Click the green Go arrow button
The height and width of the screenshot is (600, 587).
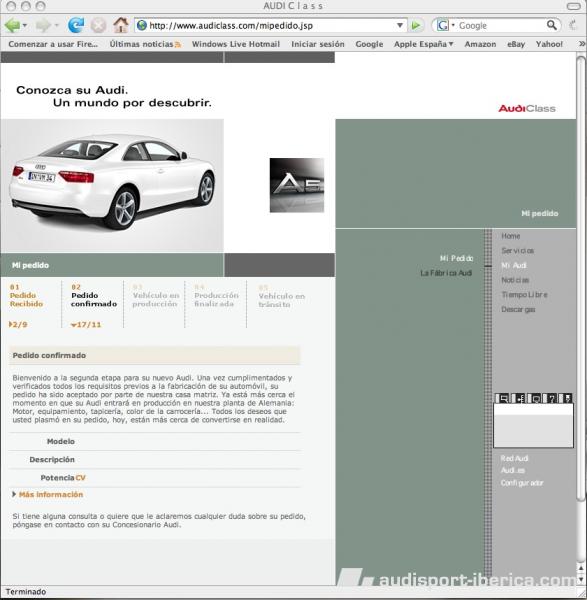(x=416, y=26)
